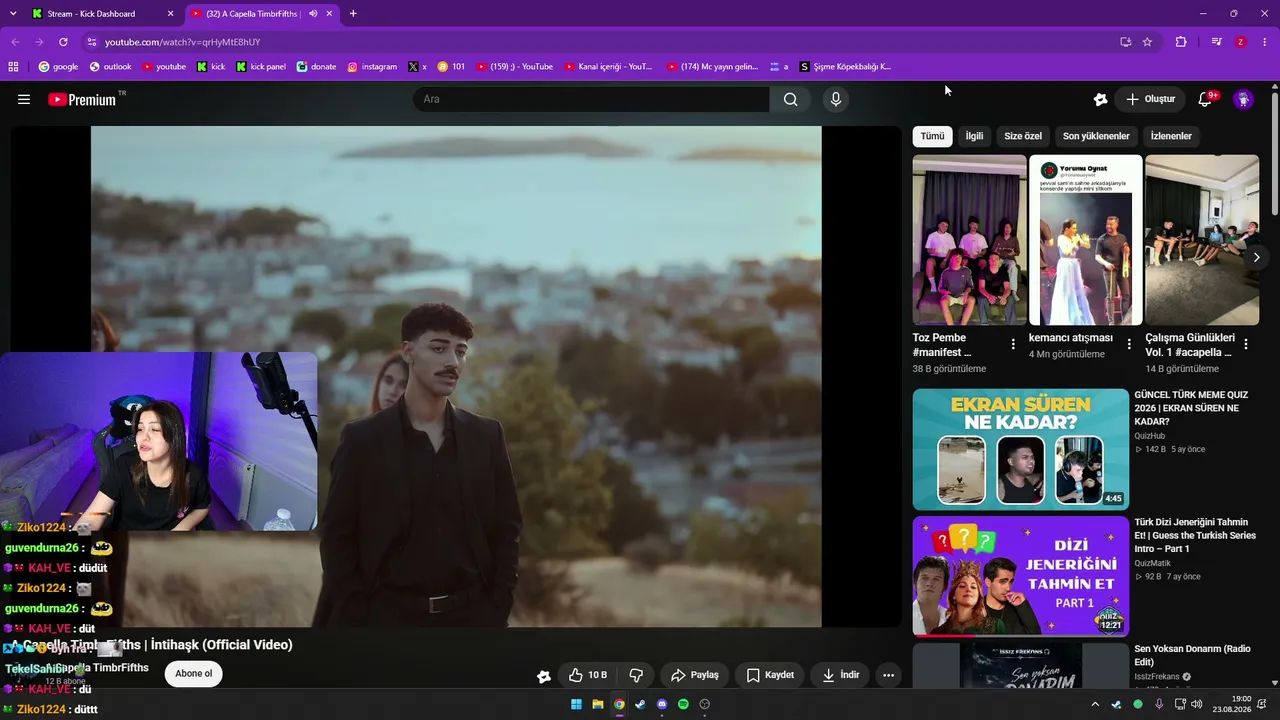Image resolution: width=1280 pixels, height=720 pixels.
Task: Click the browser address bar URL
Action: pos(182,42)
